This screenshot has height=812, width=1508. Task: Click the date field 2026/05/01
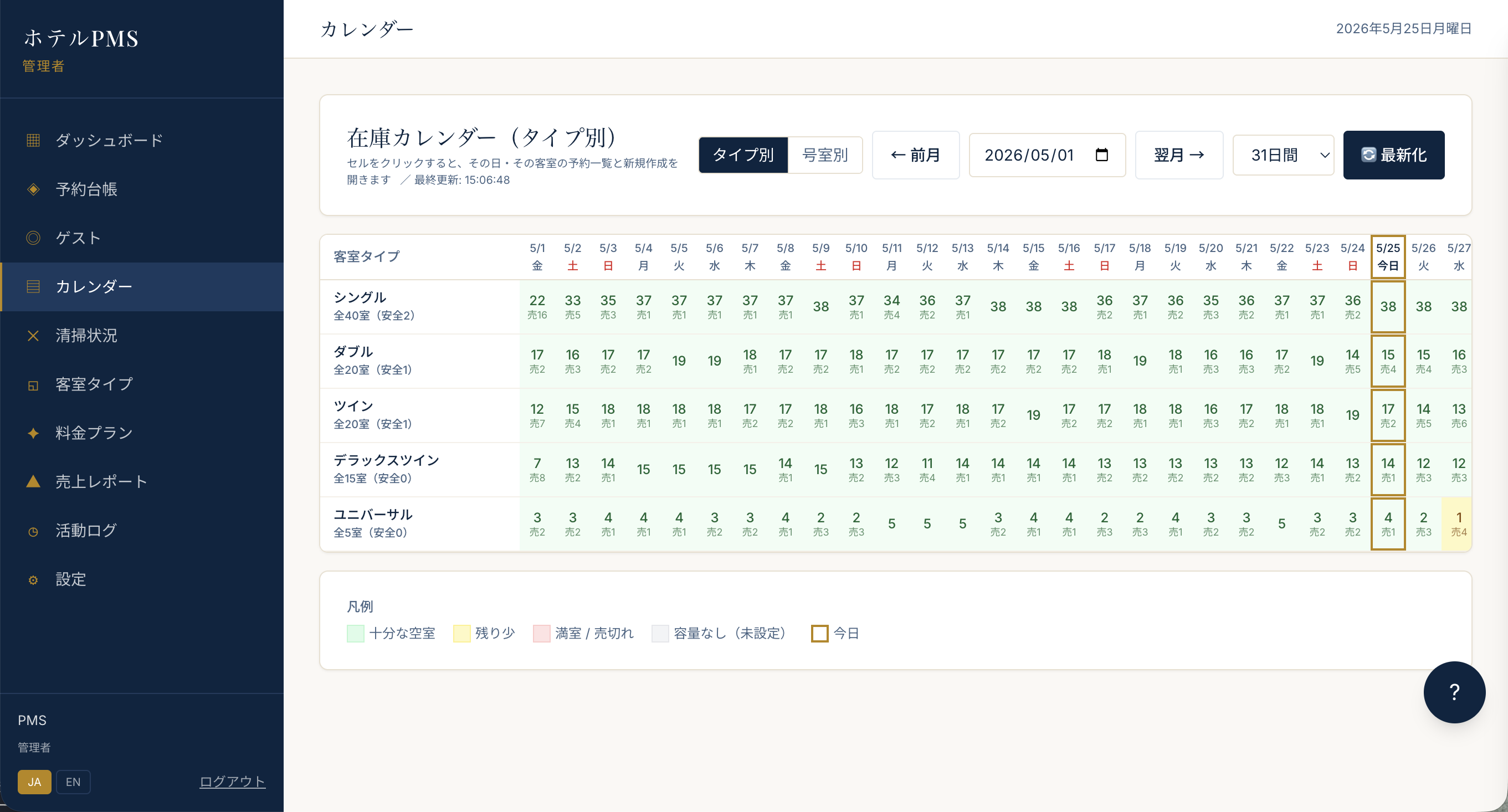pyautogui.click(x=1047, y=155)
